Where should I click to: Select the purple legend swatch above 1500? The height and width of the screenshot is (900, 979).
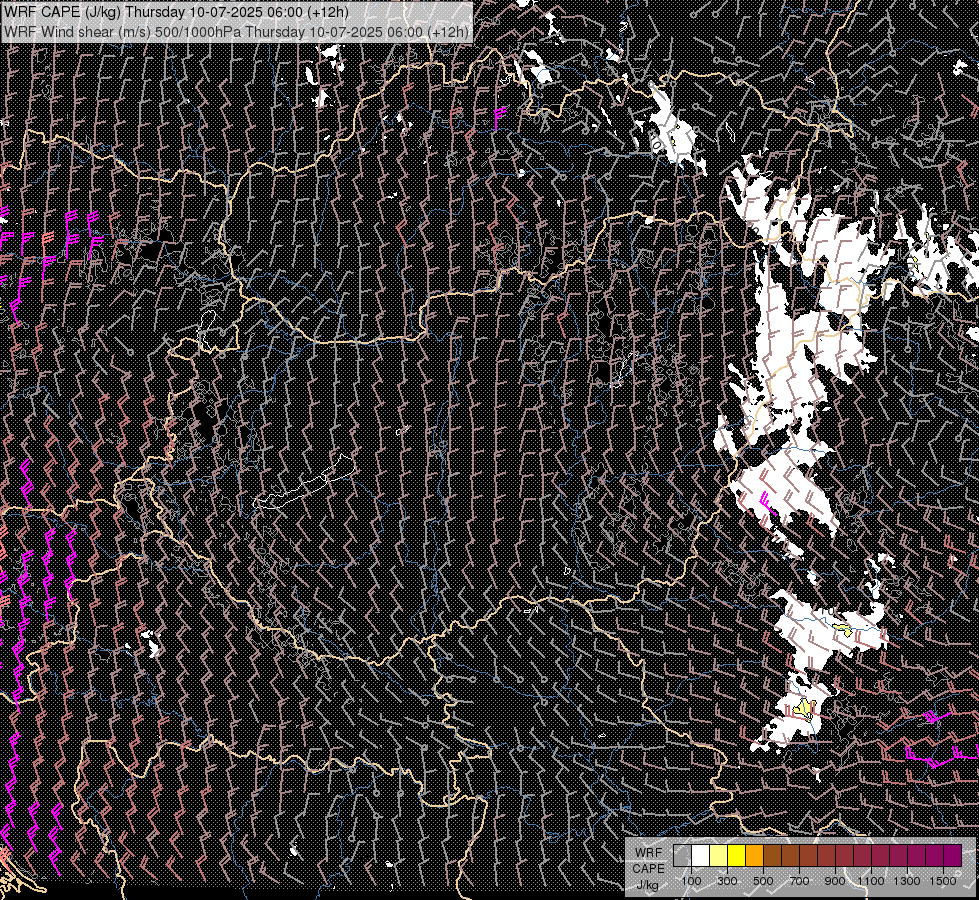click(953, 856)
